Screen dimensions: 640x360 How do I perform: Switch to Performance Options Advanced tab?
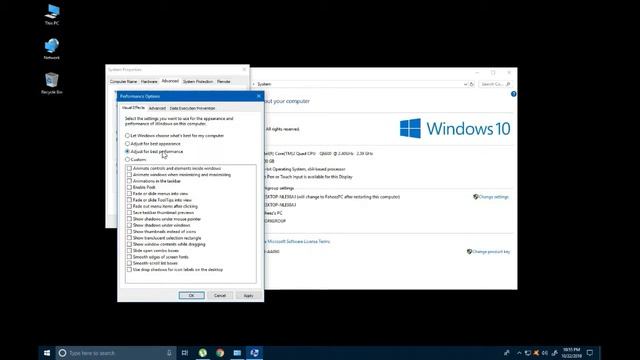pyautogui.click(x=157, y=108)
